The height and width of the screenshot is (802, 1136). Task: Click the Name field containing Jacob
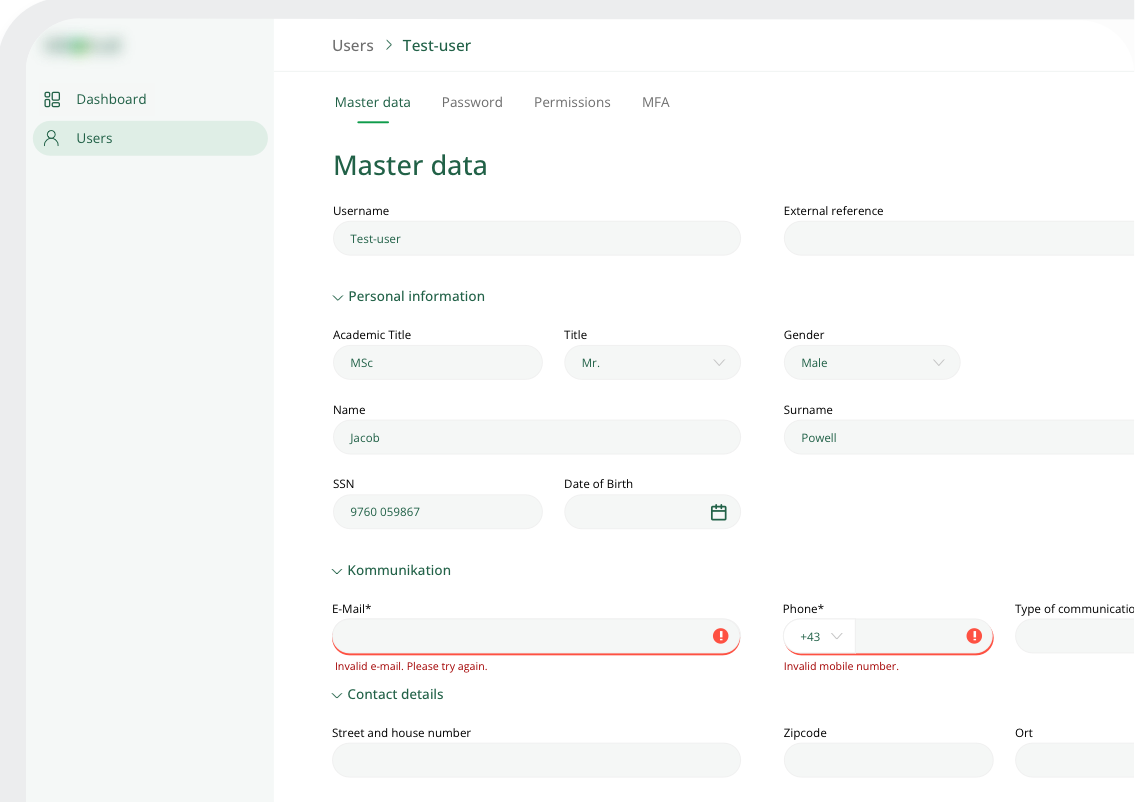pos(536,437)
